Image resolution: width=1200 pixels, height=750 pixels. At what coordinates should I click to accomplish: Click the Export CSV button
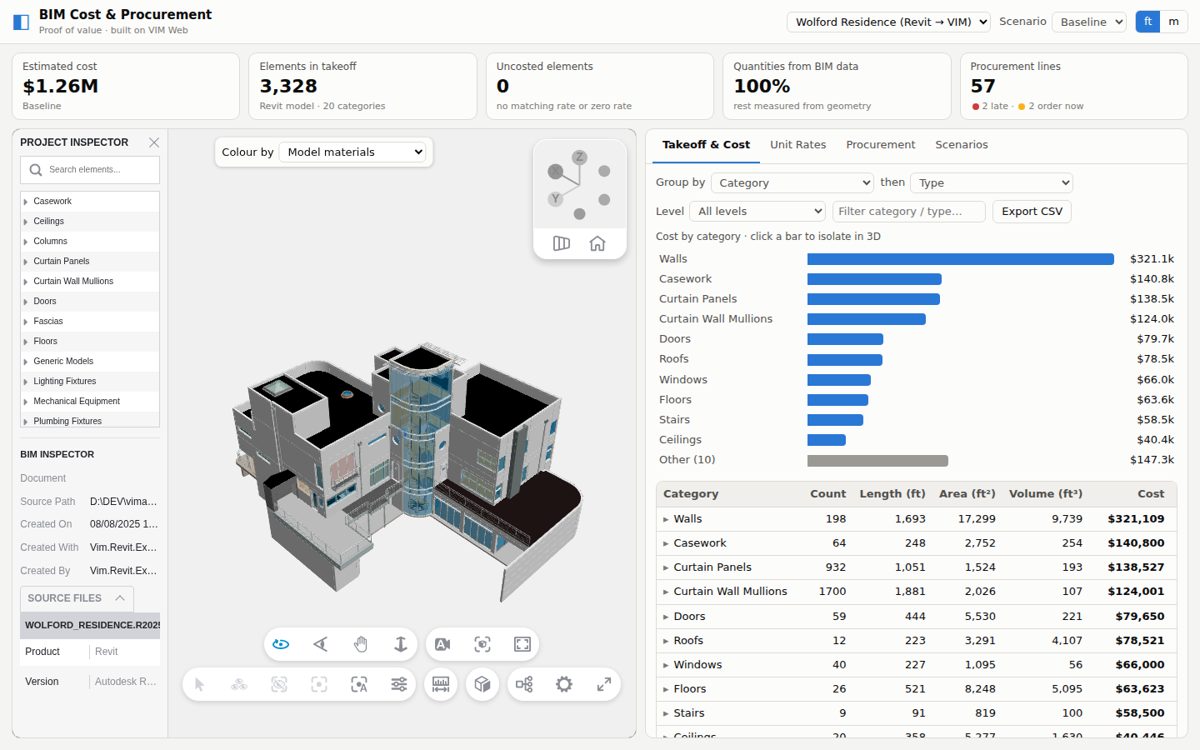point(1032,211)
